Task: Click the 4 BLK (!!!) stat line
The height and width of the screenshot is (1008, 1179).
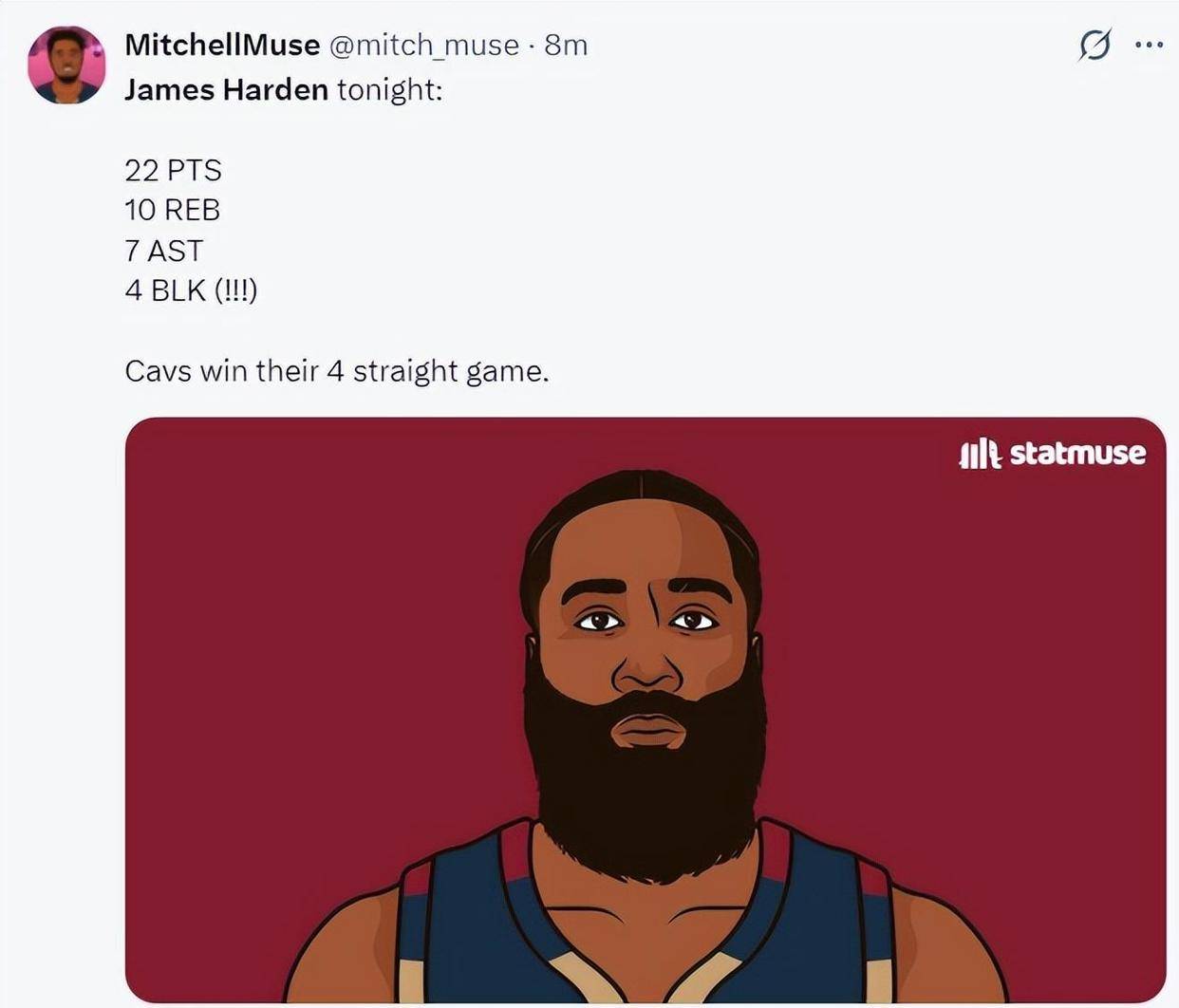Action: (191, 290)
